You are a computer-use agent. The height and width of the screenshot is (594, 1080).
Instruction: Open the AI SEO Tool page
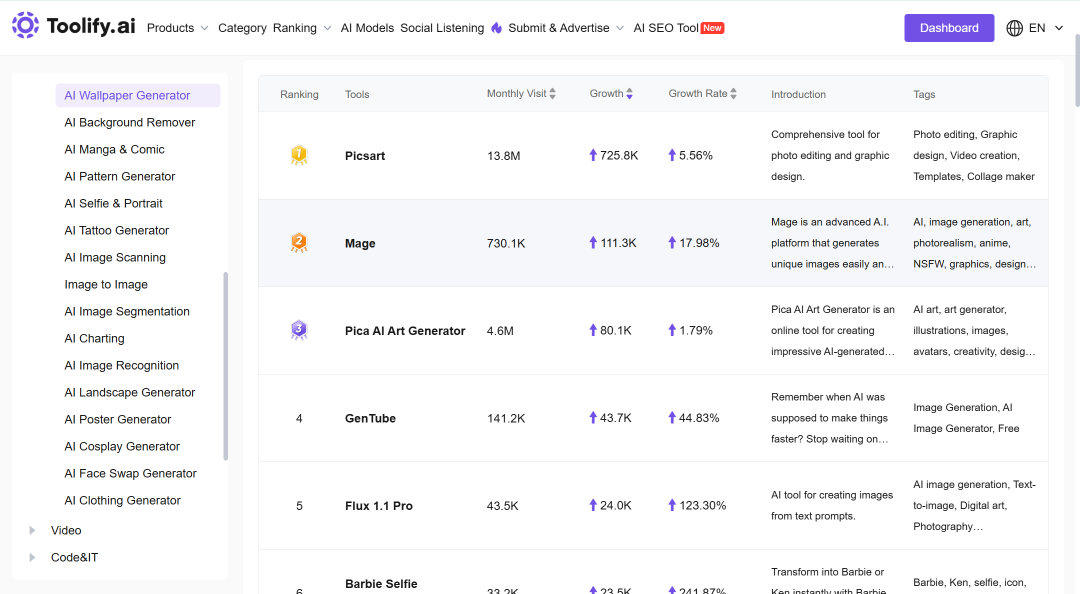[x=665, y=28]
